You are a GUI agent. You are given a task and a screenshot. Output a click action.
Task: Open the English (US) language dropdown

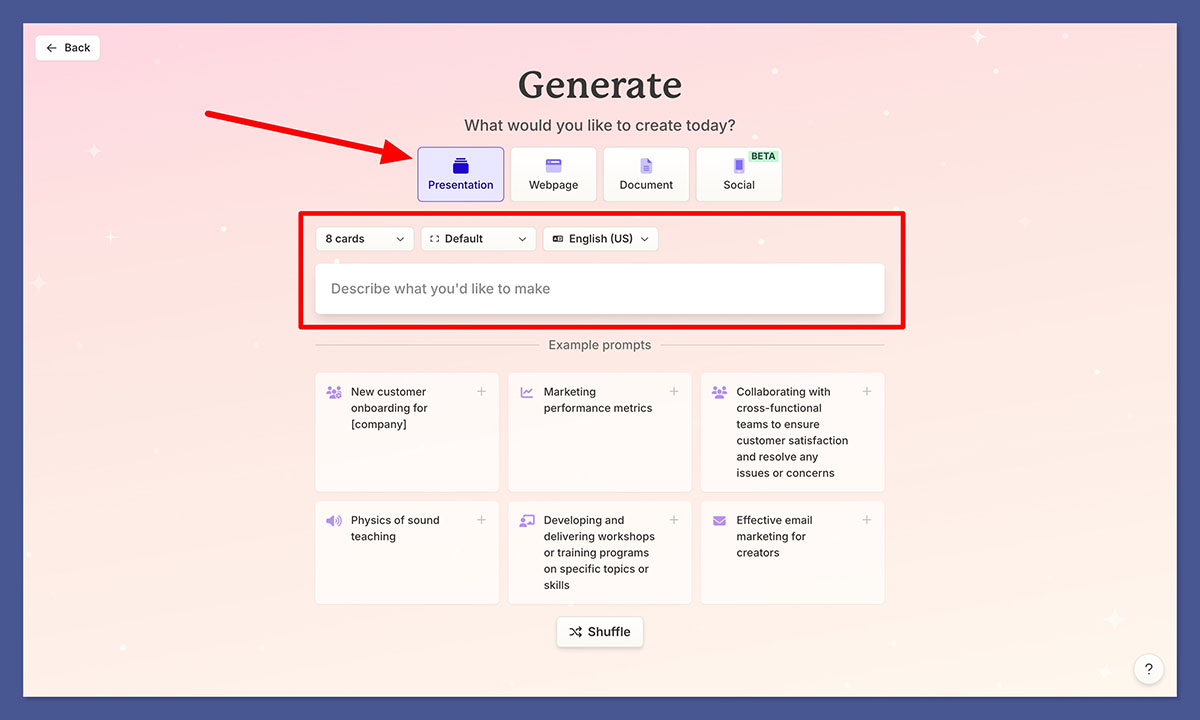pyautogui.click(x=600, y=238)
